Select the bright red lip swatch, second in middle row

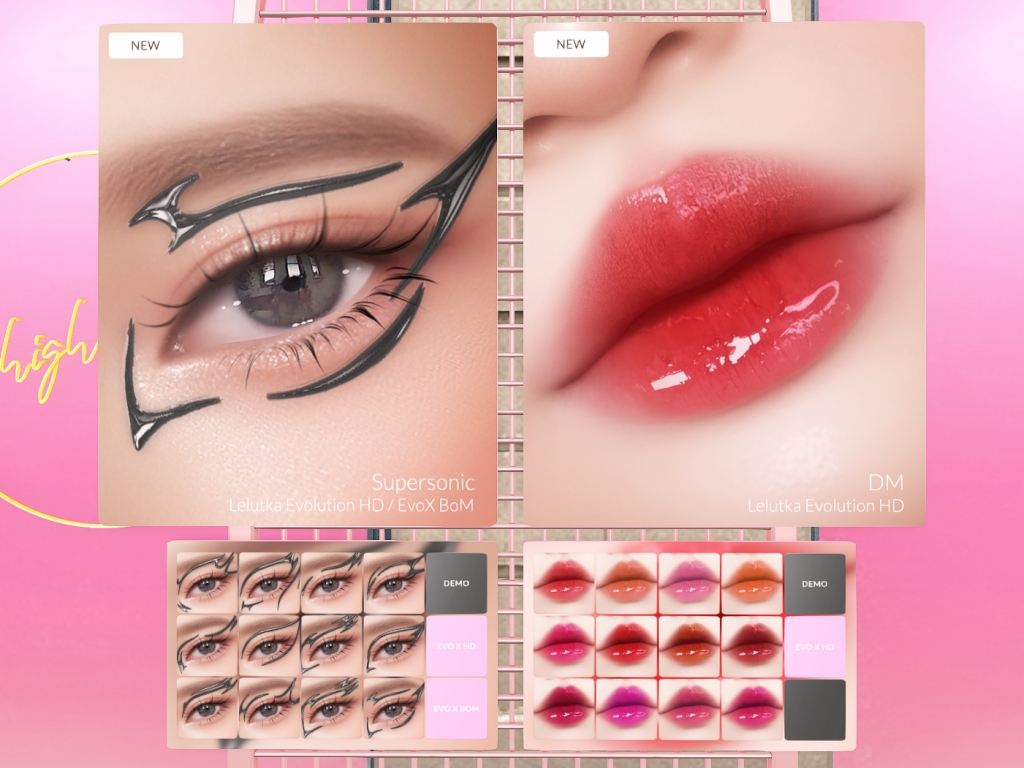[x=626, y=647]
